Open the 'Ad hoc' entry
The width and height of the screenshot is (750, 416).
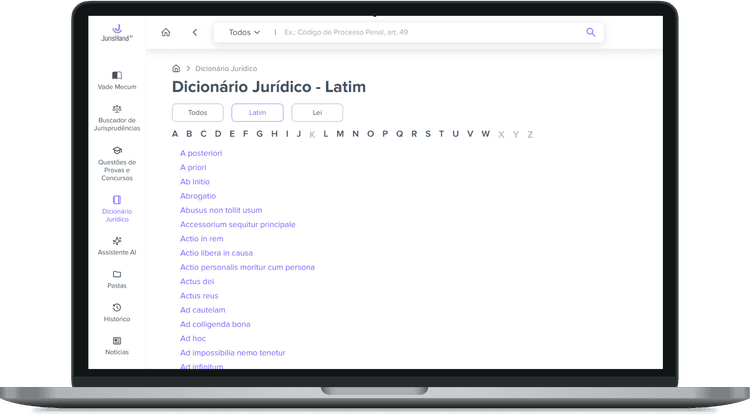point(193,339)
